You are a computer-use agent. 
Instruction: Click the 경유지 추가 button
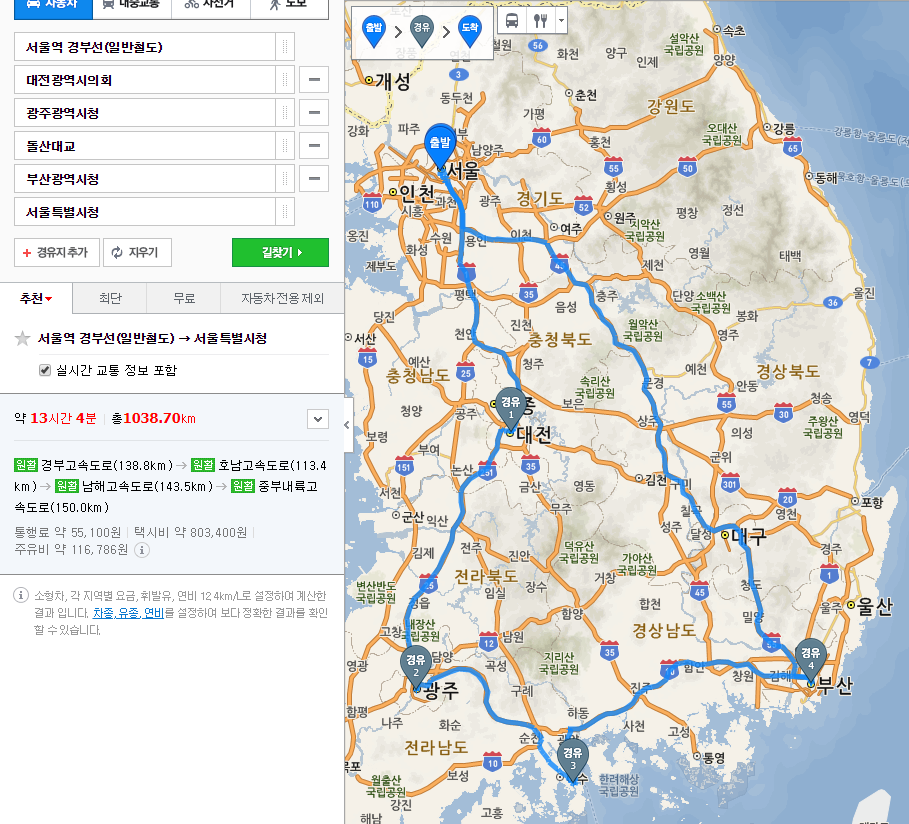coord(57,253)
